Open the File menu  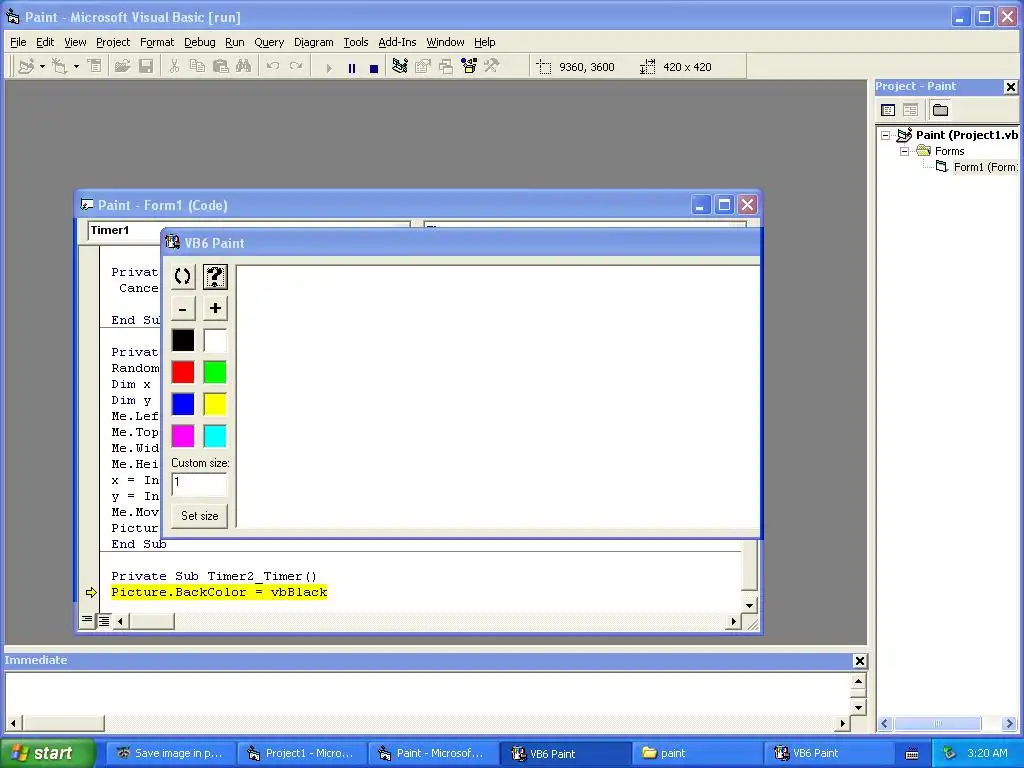tap(18, 42)
